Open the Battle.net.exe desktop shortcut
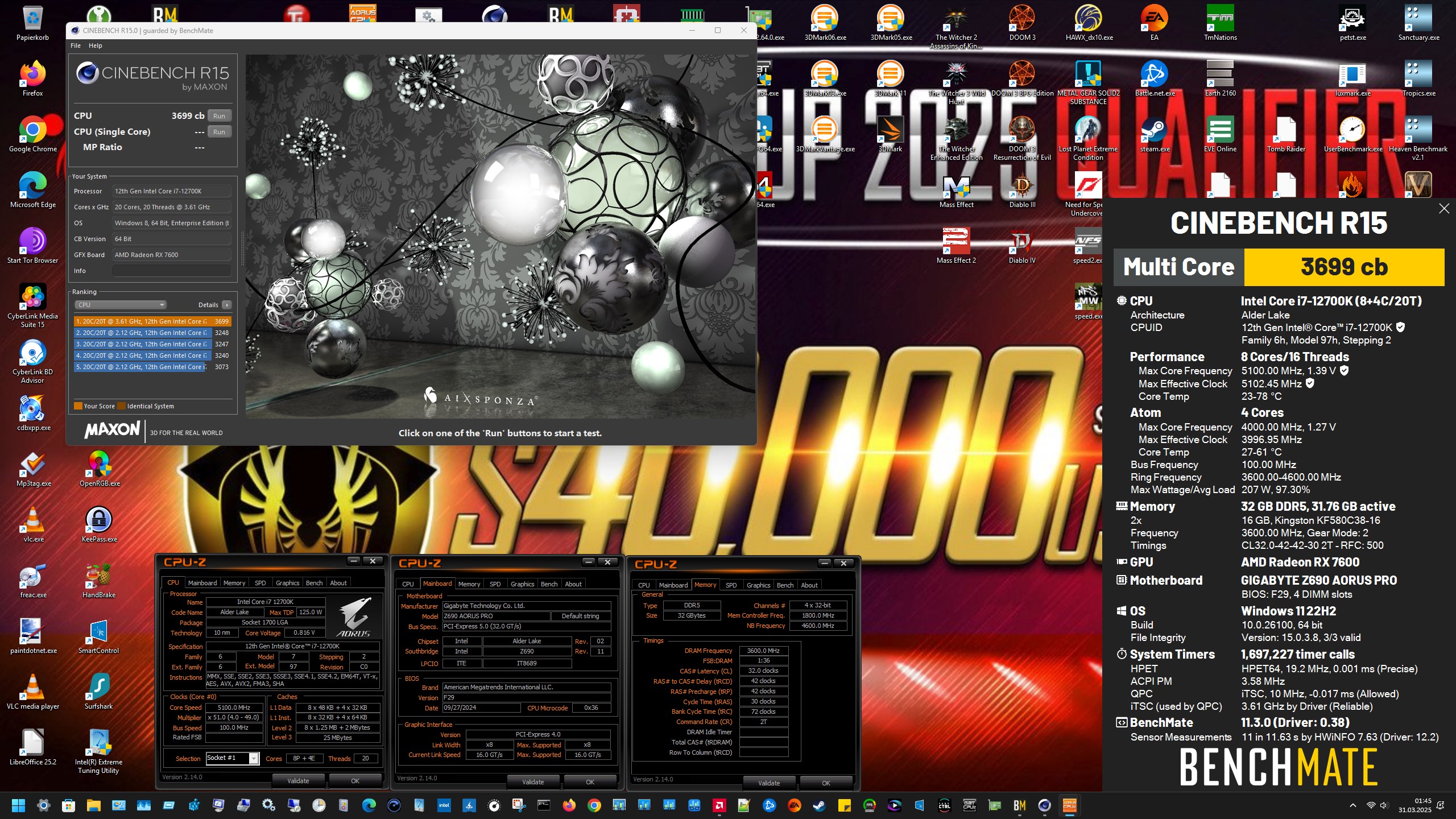Viewport: 1456px width, 819px height. pyautogui.click(x=1155, y=79)
